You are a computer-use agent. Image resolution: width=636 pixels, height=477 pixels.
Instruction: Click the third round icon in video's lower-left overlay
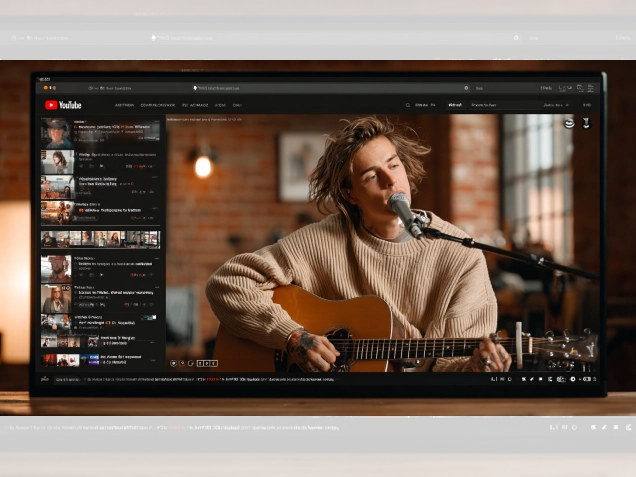click(191, 363)
